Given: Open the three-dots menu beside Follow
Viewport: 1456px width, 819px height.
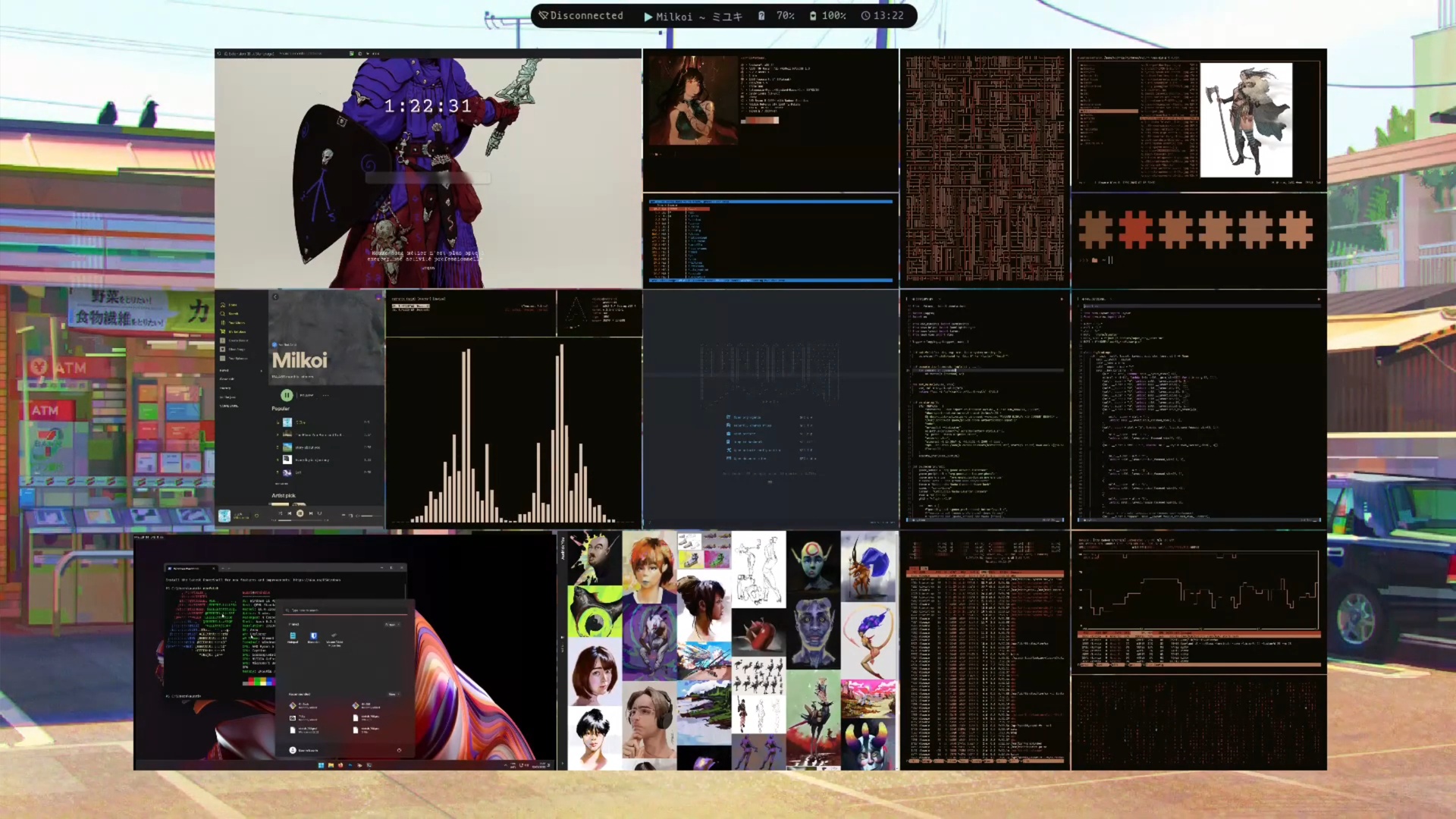Looking at the screenshot, I should 326,395.
